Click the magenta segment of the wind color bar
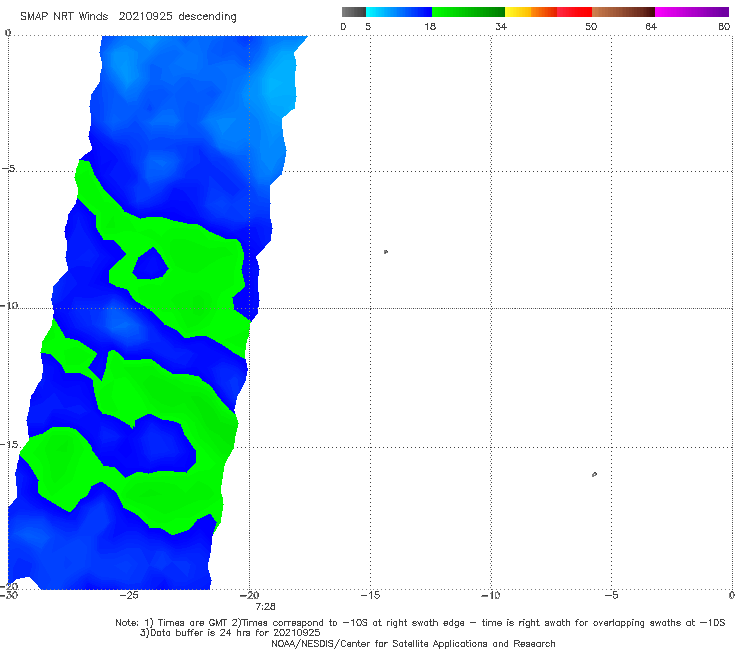Viewport: 740px width, 650px height. (x=692, y=12)
